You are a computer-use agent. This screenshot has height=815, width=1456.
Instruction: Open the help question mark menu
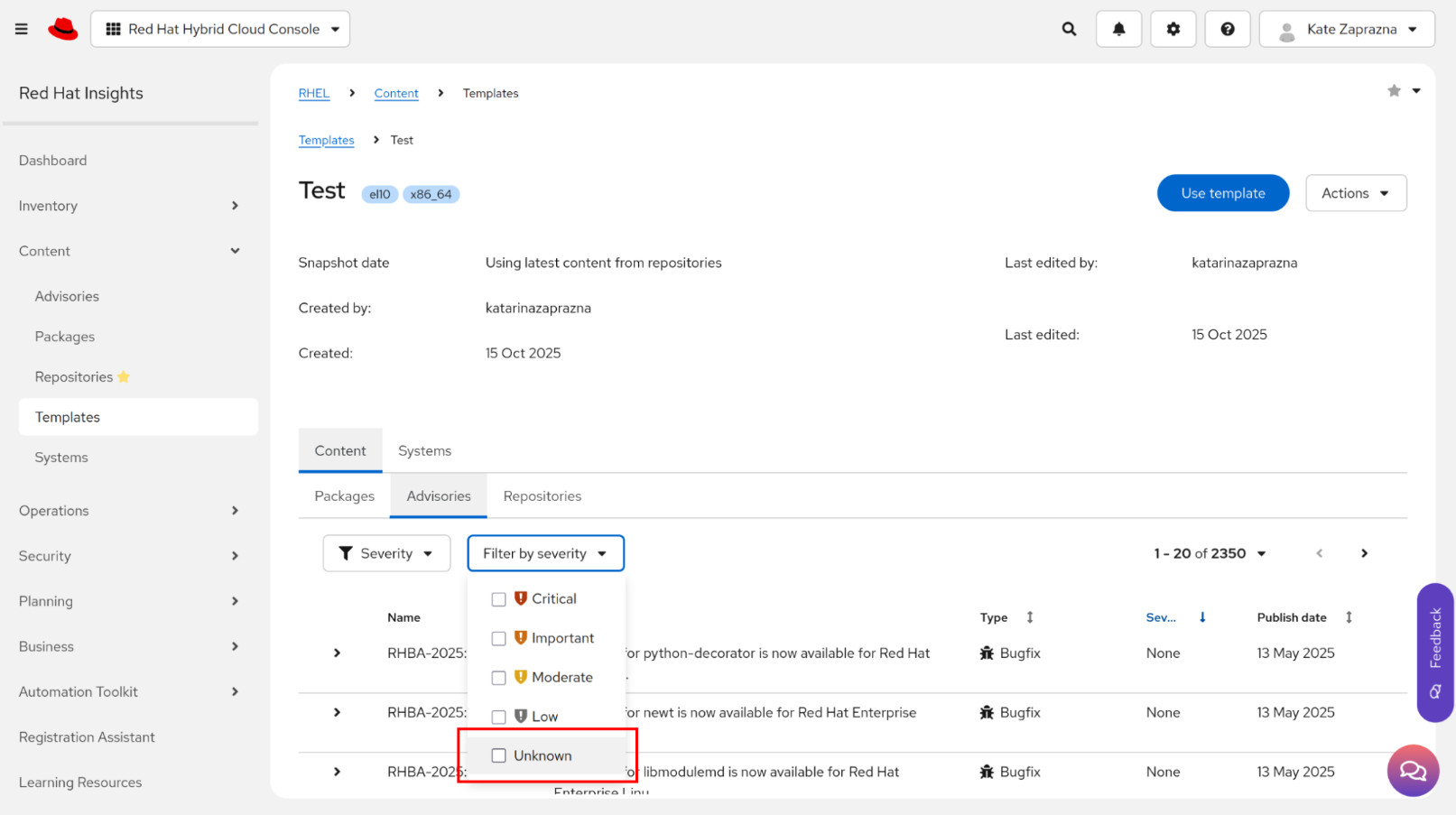pyautogui.click(x=1227, y=29)
